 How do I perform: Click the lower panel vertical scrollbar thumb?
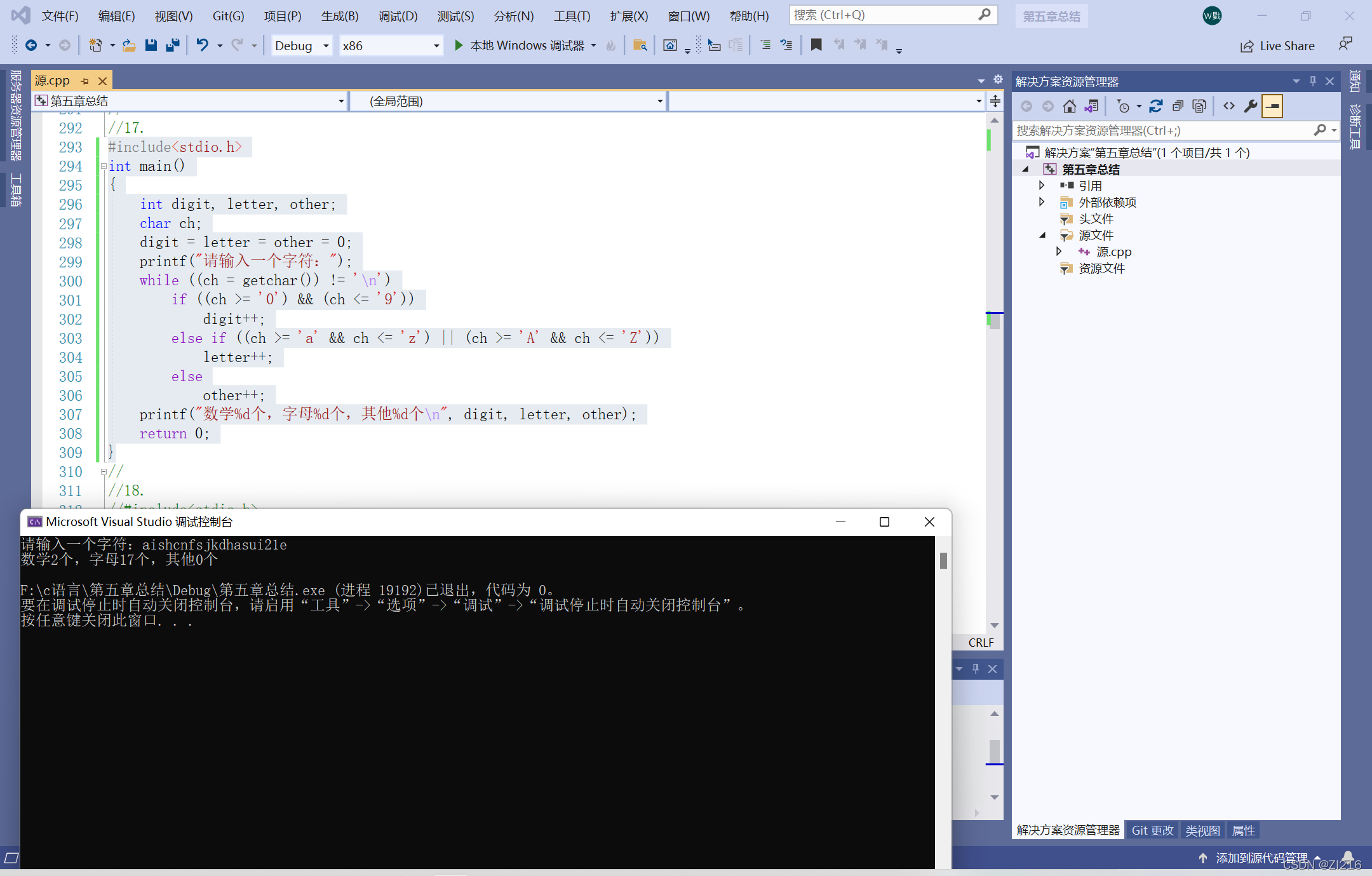(995, 752)
